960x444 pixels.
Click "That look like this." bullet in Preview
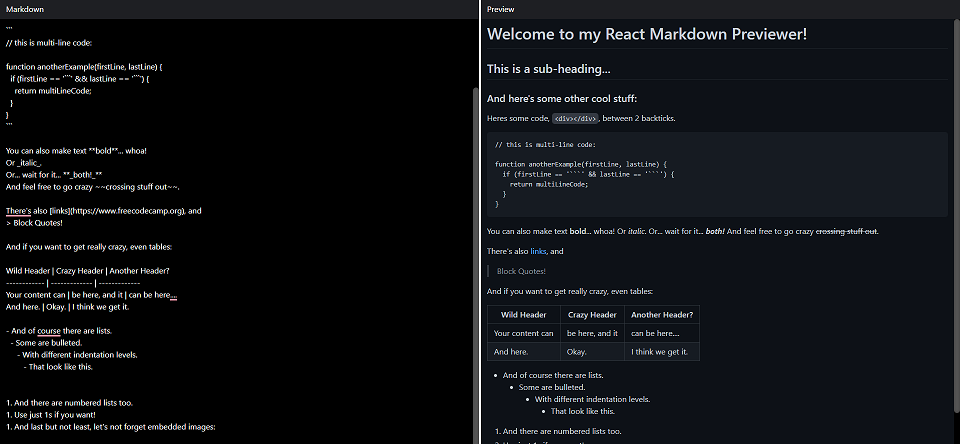583,412
